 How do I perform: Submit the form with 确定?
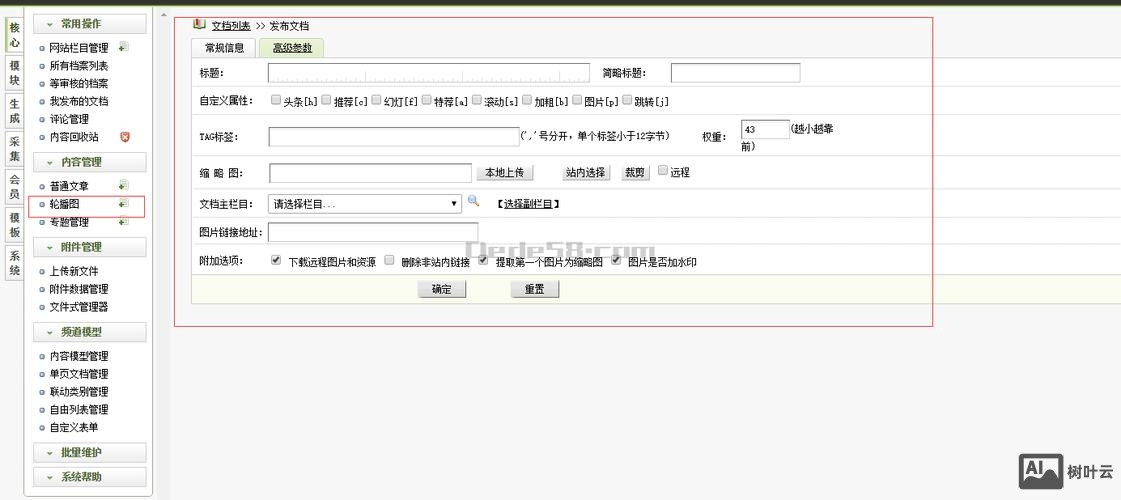(x=442, y=290)
